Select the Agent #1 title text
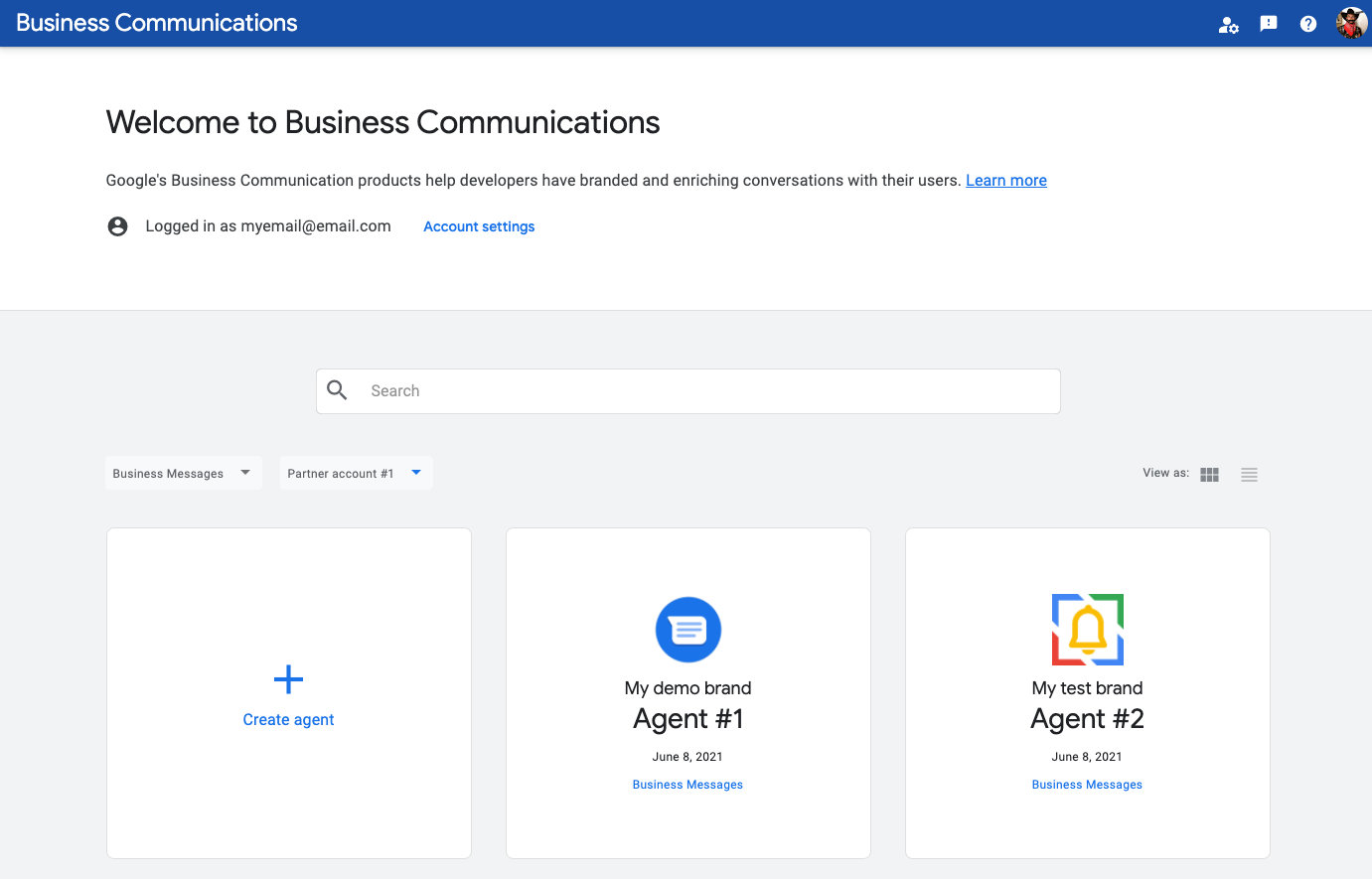 (x=687, y=719)
